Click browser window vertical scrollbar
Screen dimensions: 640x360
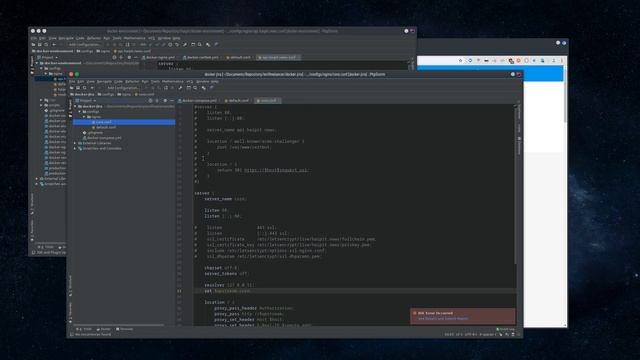[x=565, y=94]
